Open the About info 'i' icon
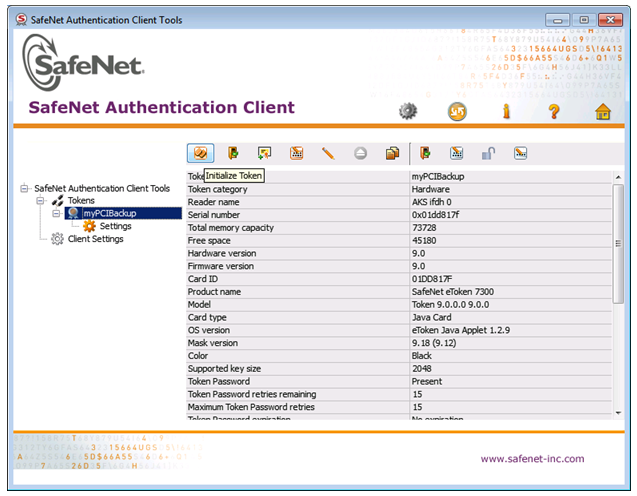The width and height of the screenshot is (637, 496). pos(506,111)
